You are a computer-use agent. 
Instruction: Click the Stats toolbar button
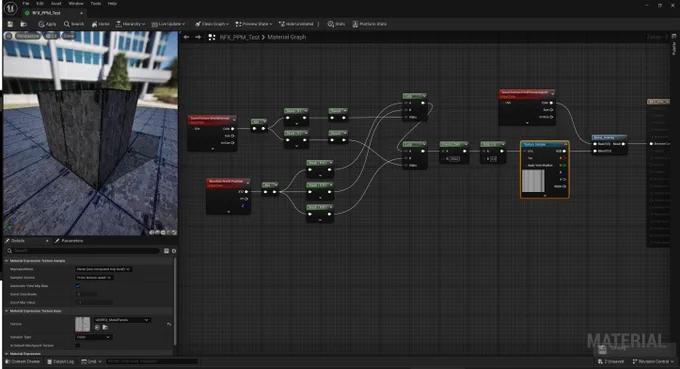point(336,24)
